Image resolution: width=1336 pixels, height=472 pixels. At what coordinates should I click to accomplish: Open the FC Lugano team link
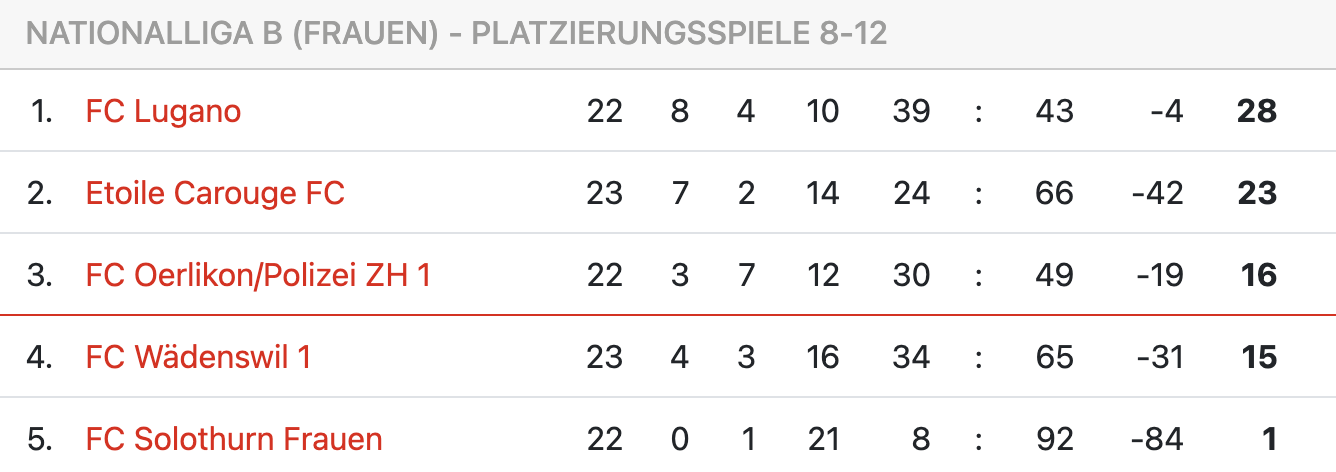[163, 111]
